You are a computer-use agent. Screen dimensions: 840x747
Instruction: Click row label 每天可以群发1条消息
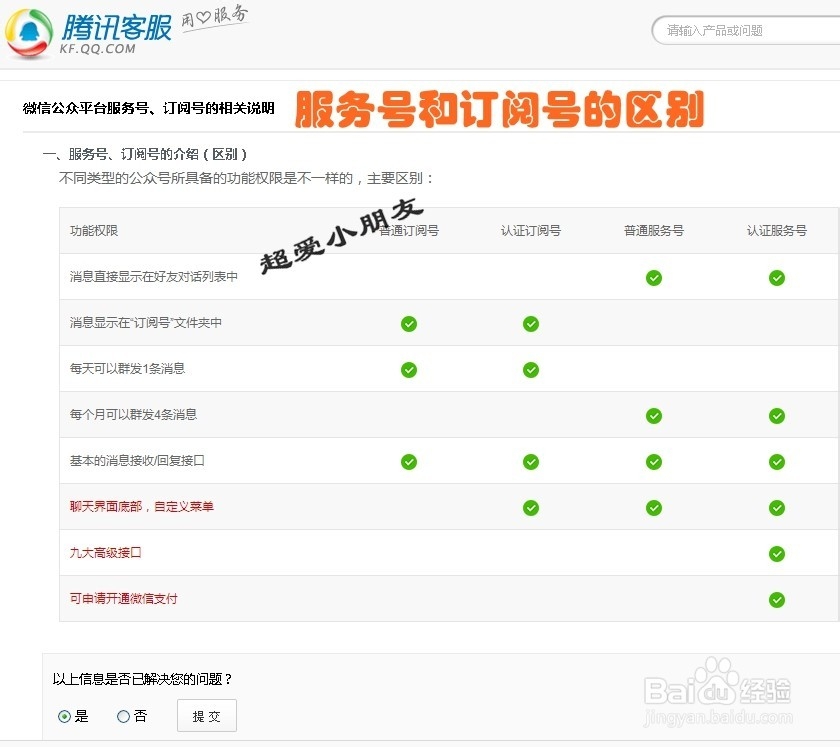pos(128,369)
